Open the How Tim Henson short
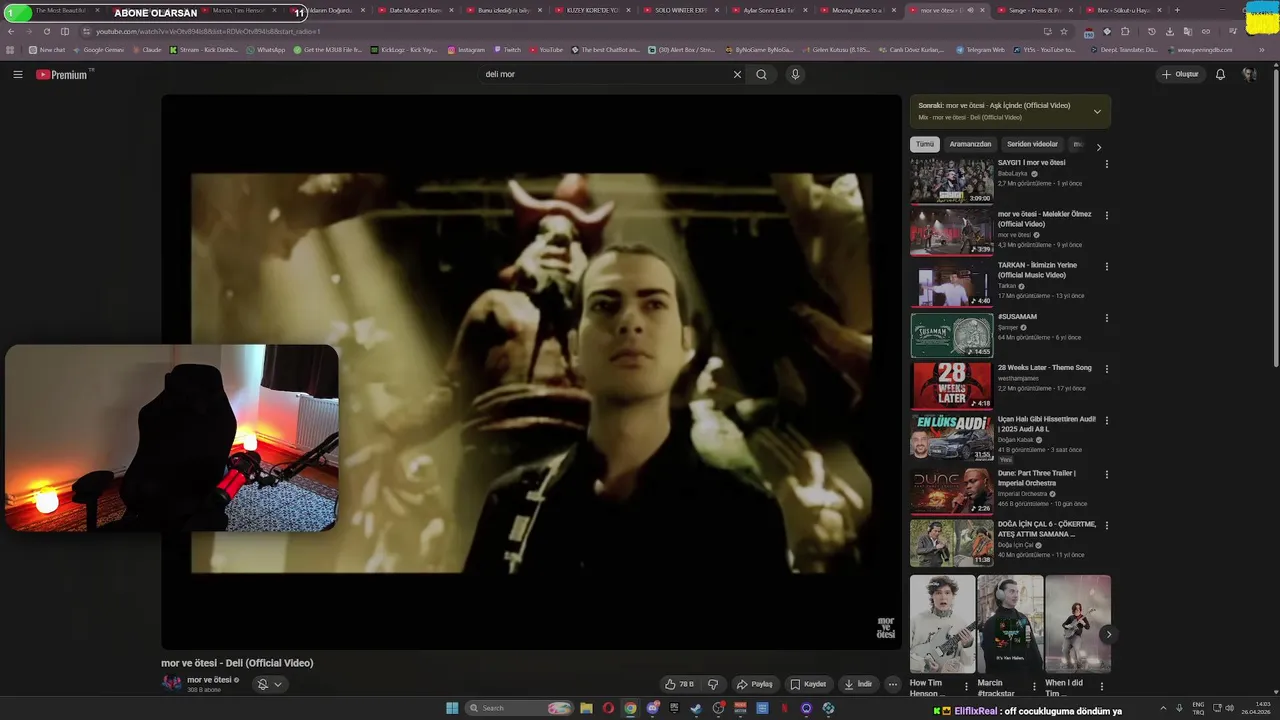This screenshot has height=720, width=1280. 942,624
